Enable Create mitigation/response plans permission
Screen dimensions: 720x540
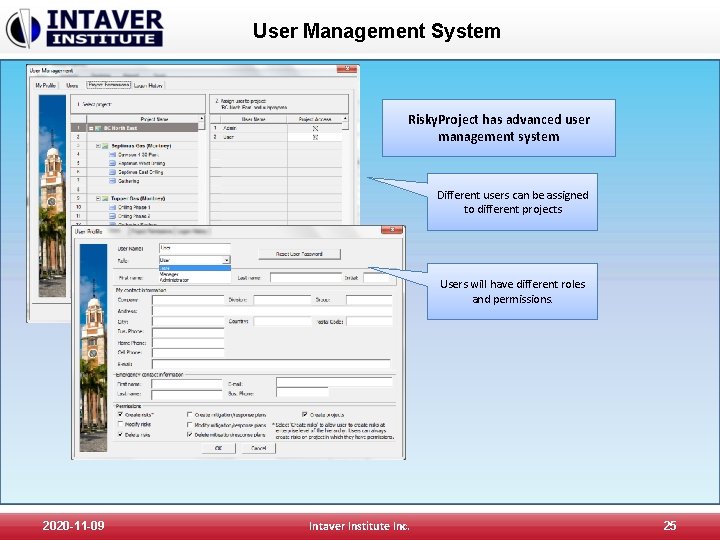click(x=190, y=415)
